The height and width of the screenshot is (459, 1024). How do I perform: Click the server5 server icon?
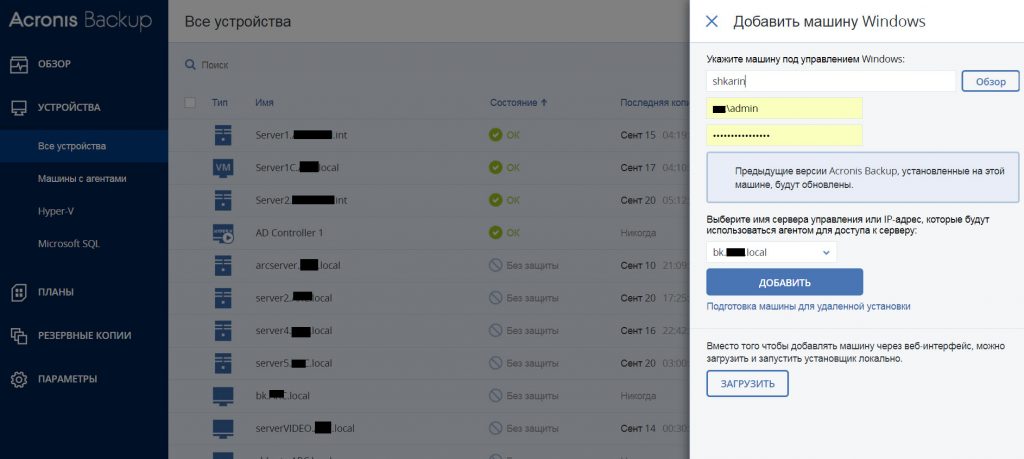pyautogui.click(x=223, y=364)
